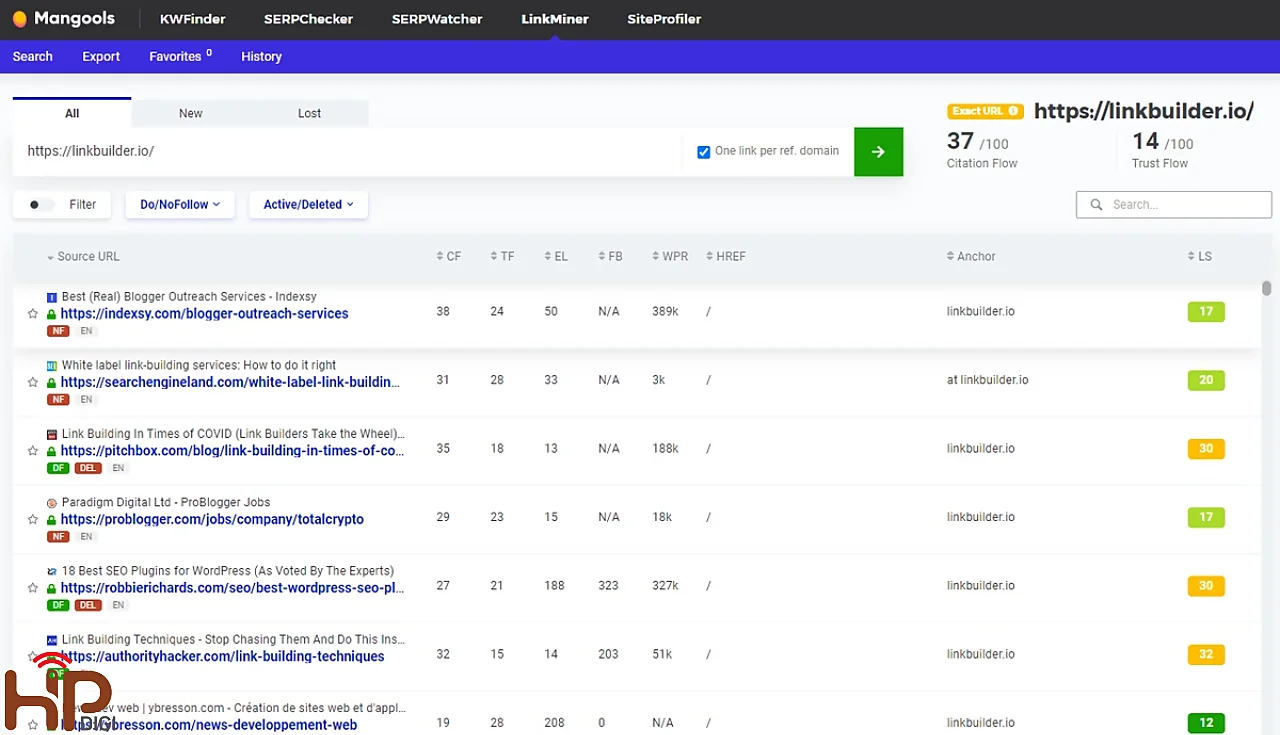The image size is (1280, 735).
Task: Click the Mangools logo icon
Action: [x=19, y=19]
